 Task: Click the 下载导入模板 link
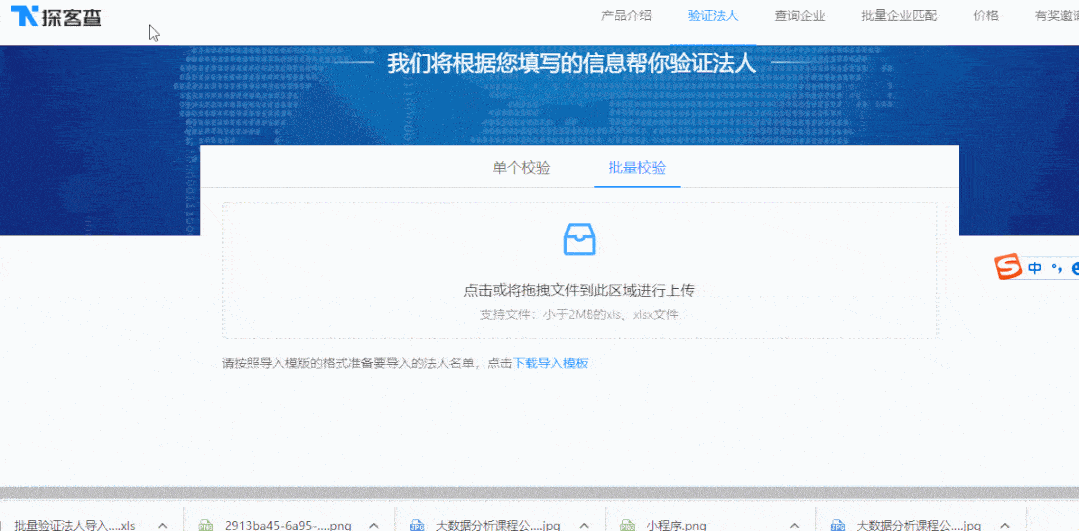[551, 364]
